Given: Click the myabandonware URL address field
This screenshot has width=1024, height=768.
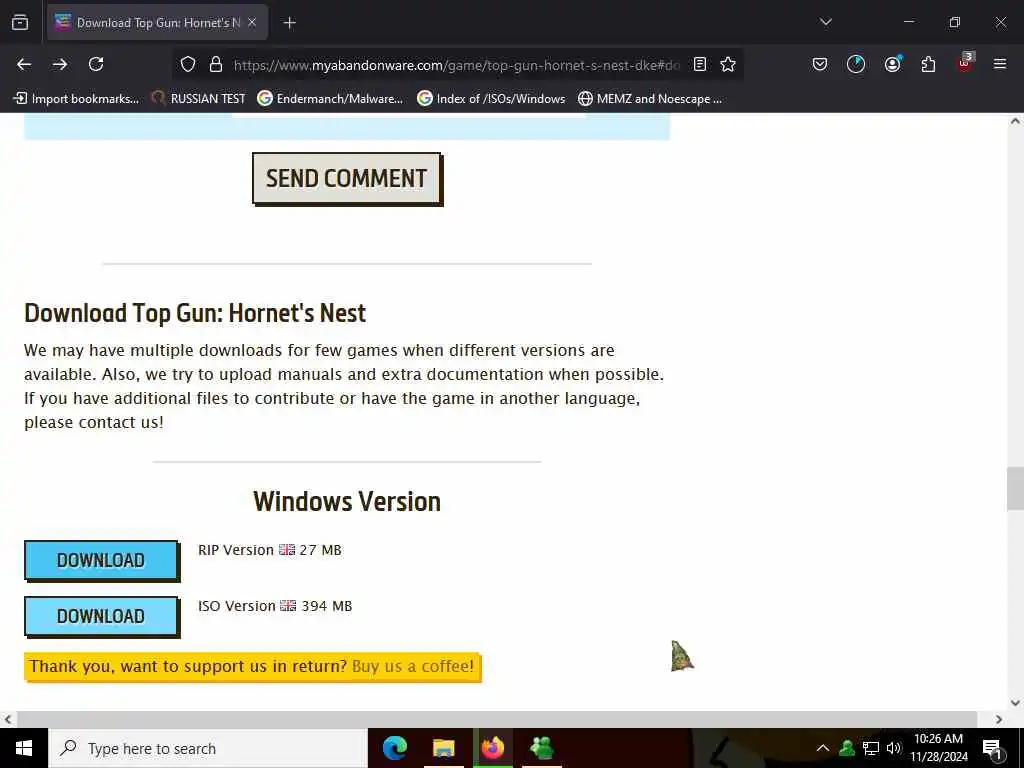Looking at the screenshot, I should pos(456,65).
